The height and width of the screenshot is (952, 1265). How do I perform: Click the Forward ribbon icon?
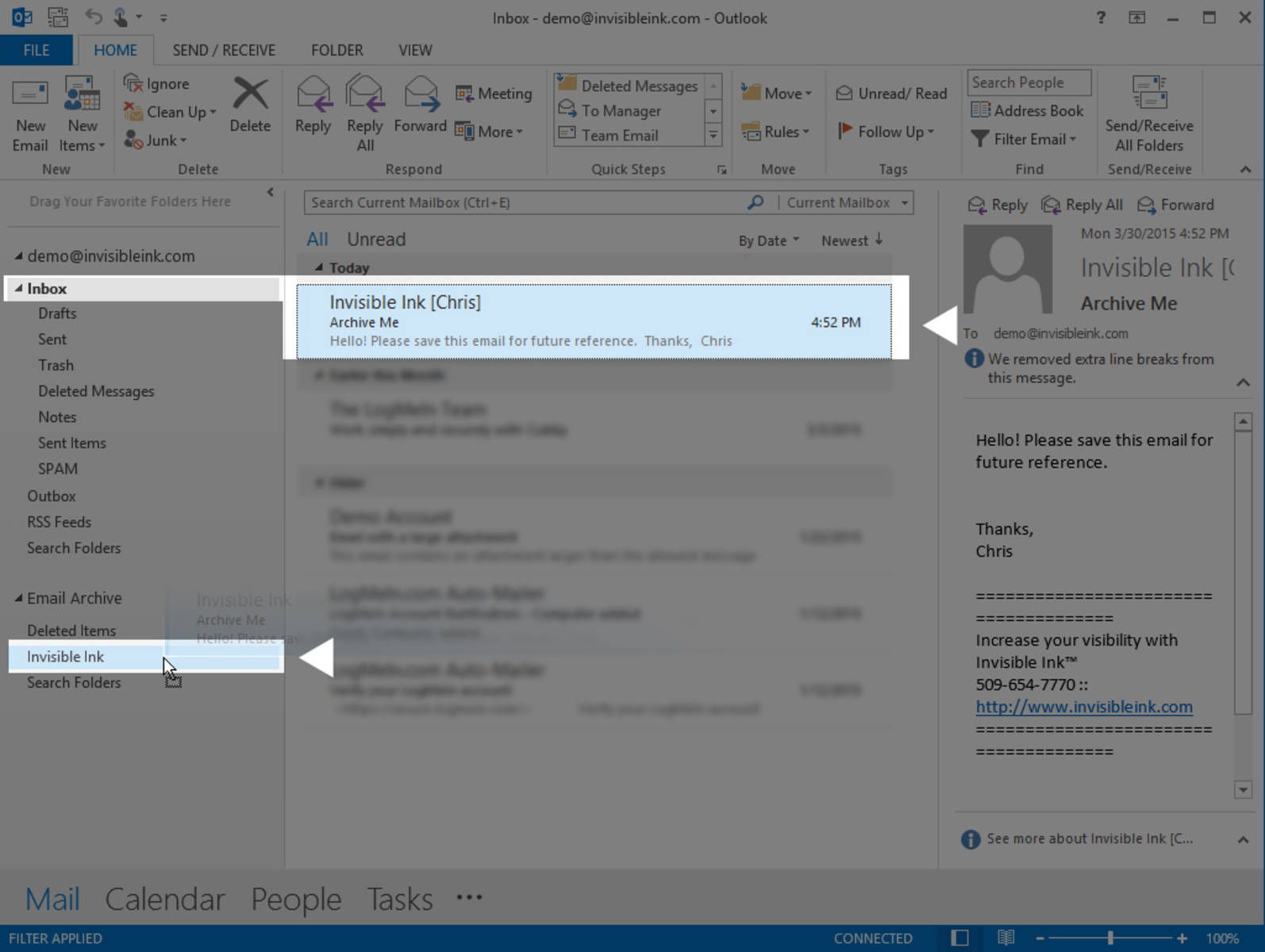click(x=421, y=94)
